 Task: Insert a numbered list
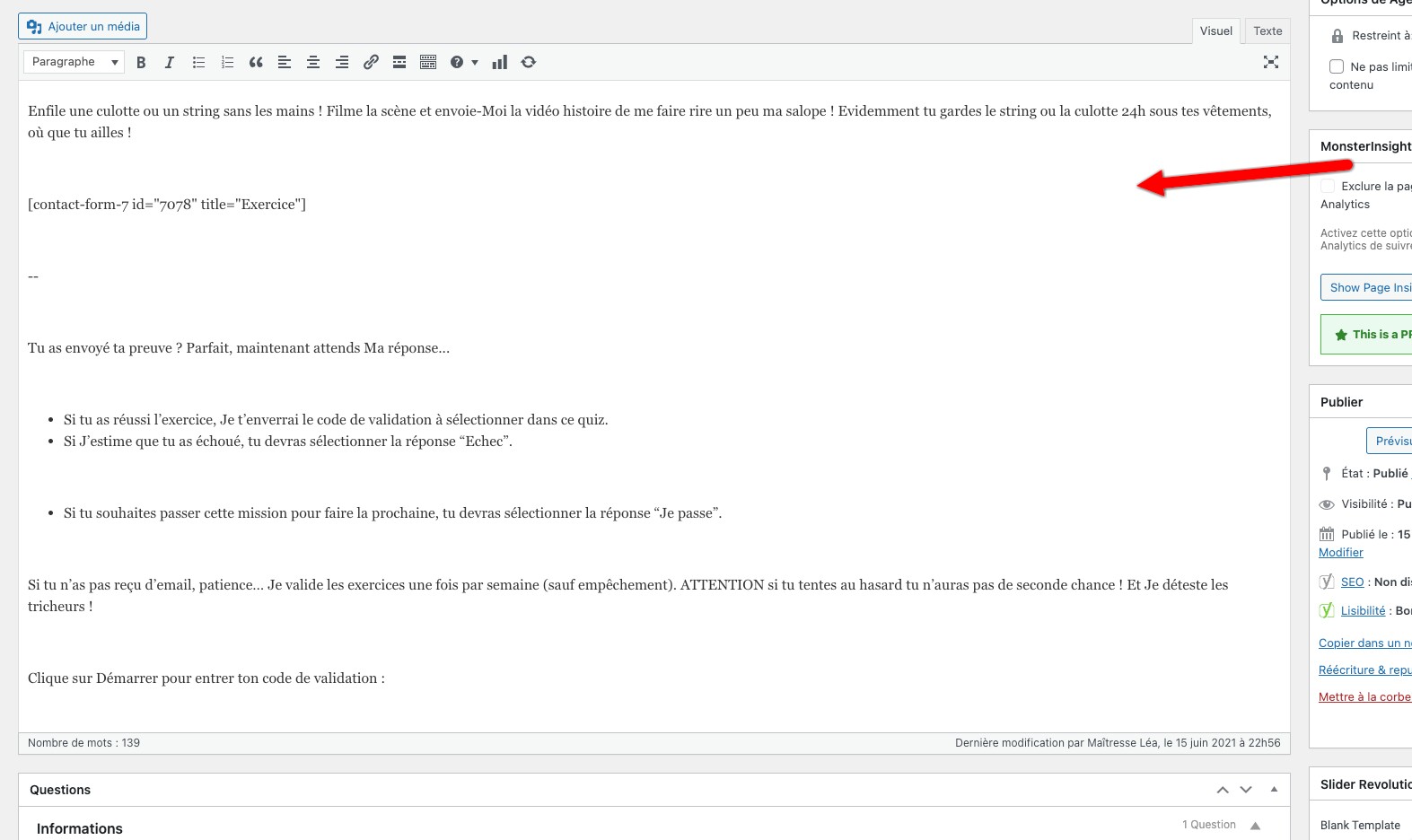pyautogui.click(x=227, y=62)
